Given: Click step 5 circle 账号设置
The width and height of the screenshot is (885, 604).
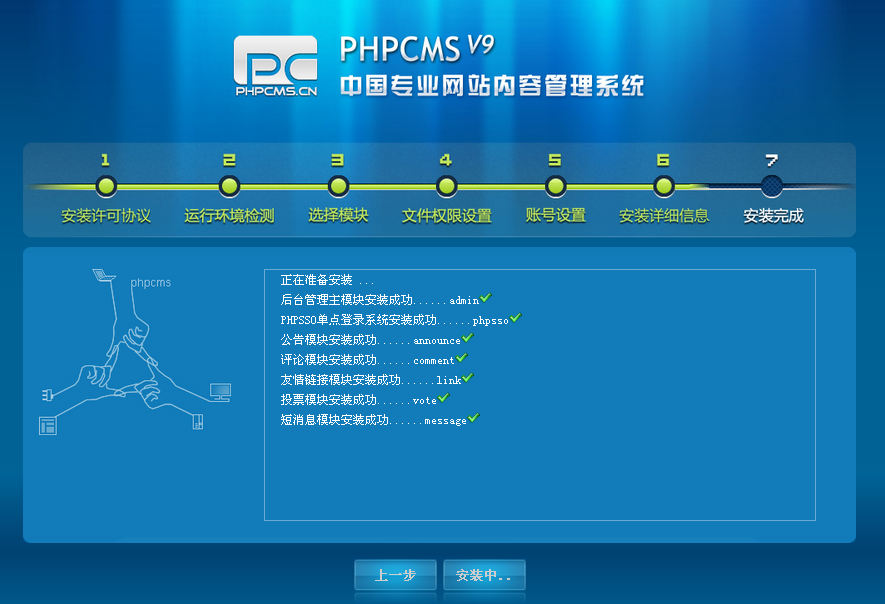Looking at the screenshot, I should click(555, 186).
